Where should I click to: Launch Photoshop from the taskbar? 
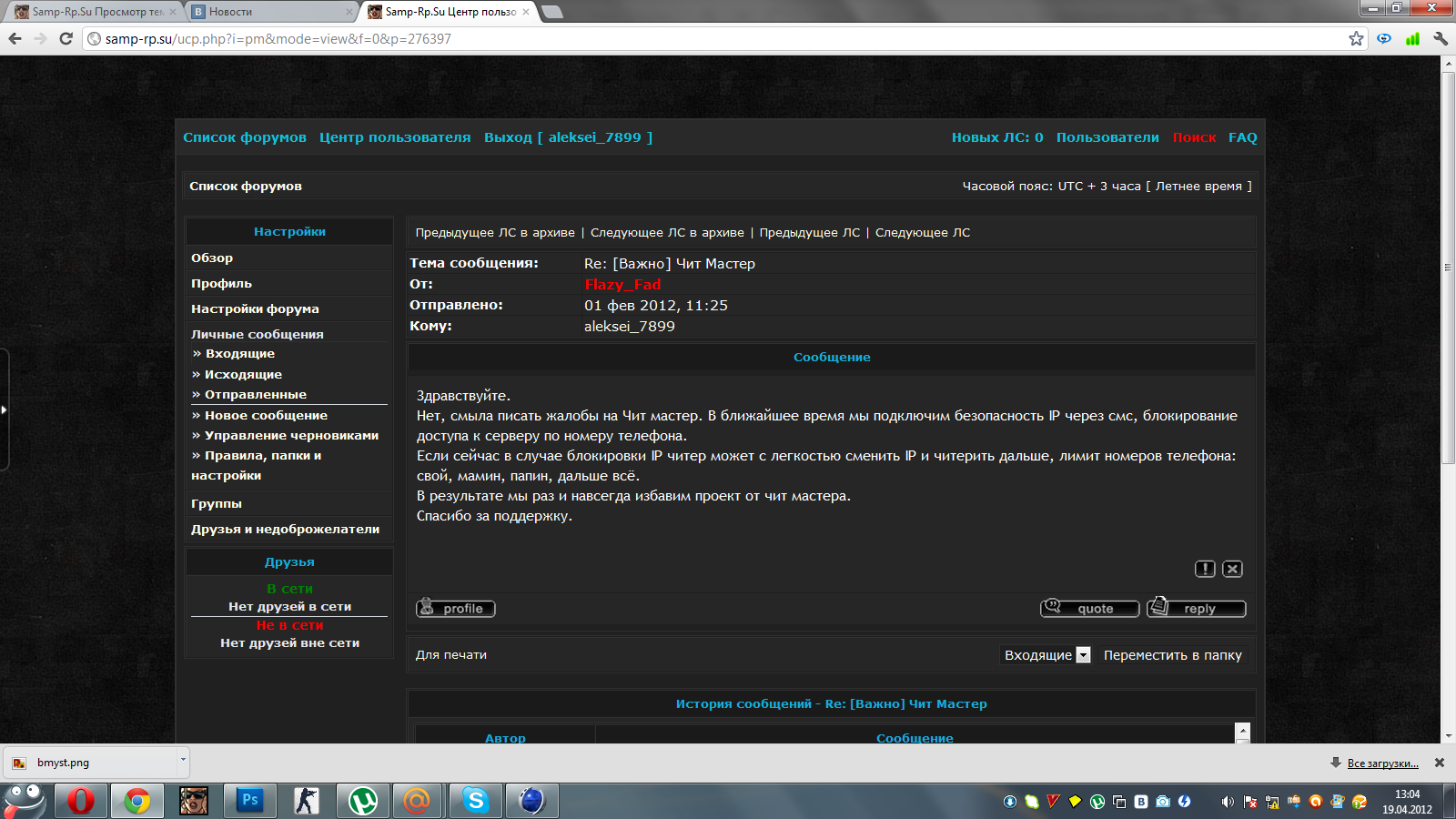(249, 801)
